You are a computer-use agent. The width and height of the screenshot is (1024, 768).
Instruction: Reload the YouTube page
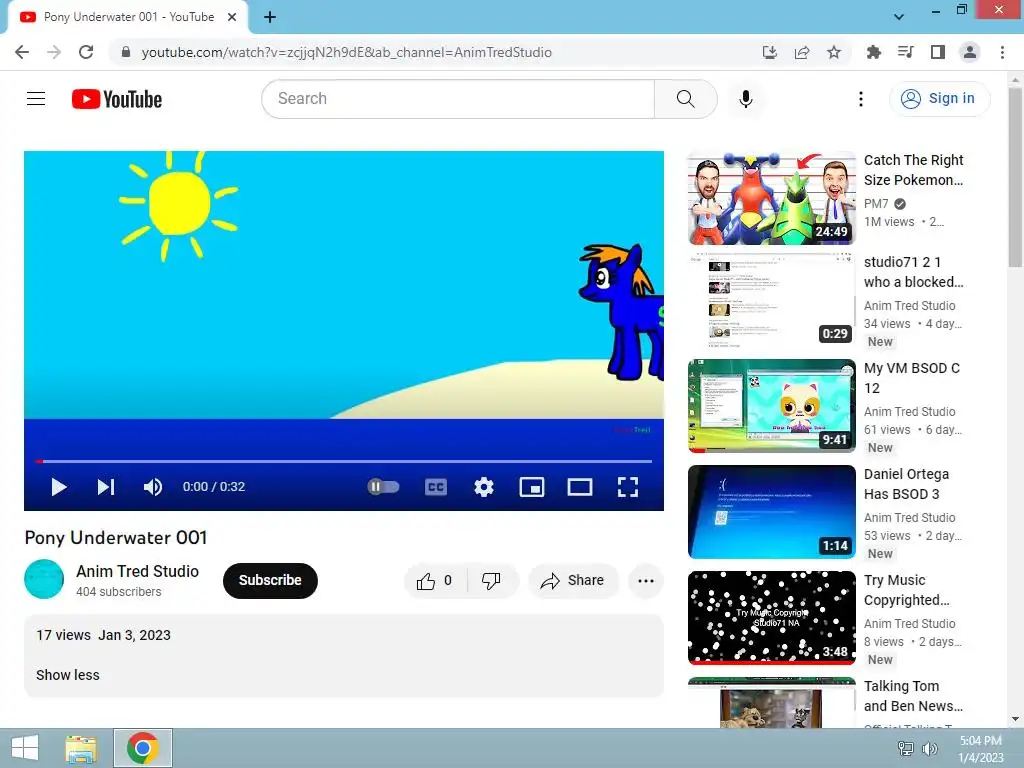tap(86, 52)
